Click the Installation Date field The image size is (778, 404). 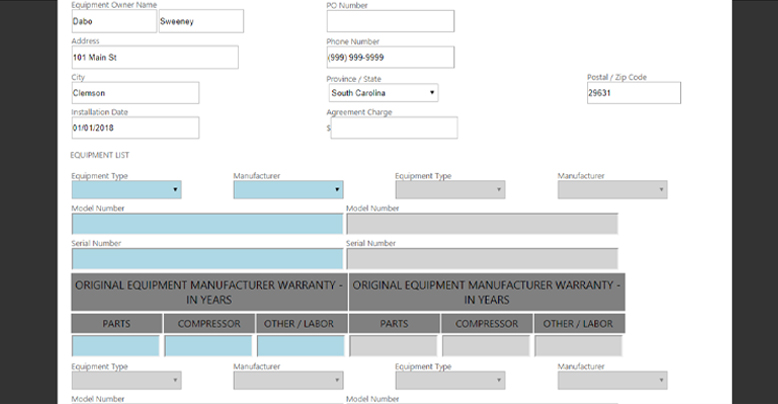(135, 128)
